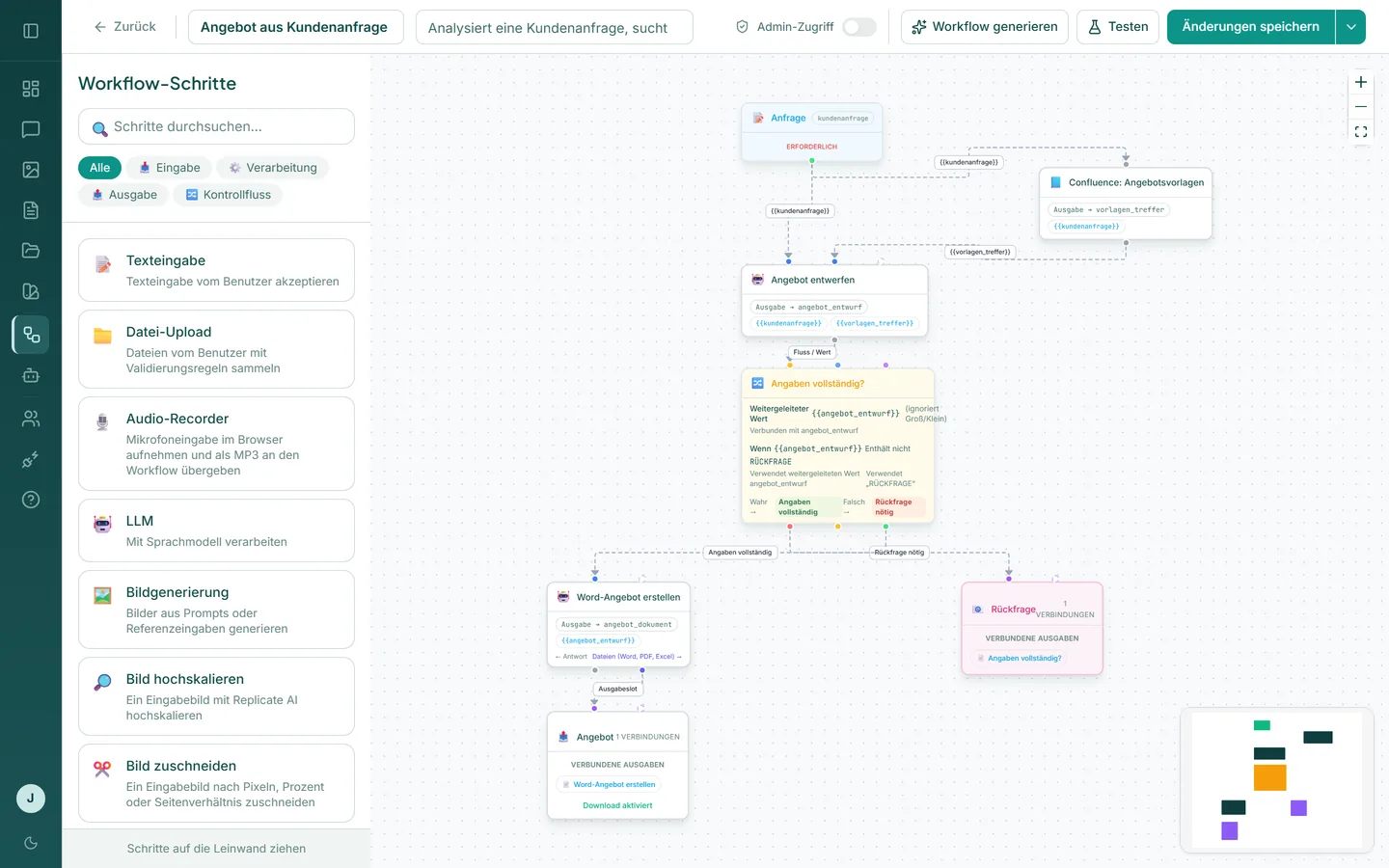Filter steps by Ausgabe

tap(124, 195)
